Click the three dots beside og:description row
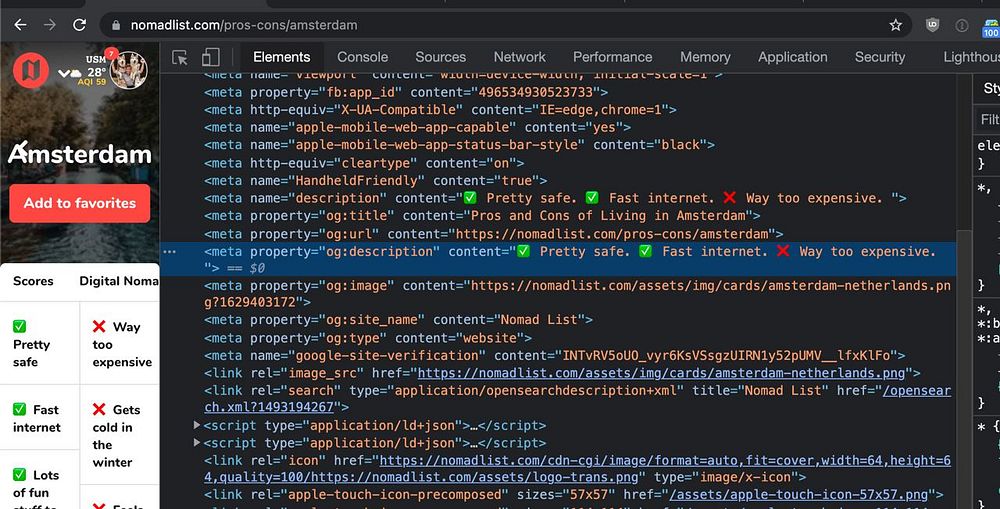 point(170,251)
